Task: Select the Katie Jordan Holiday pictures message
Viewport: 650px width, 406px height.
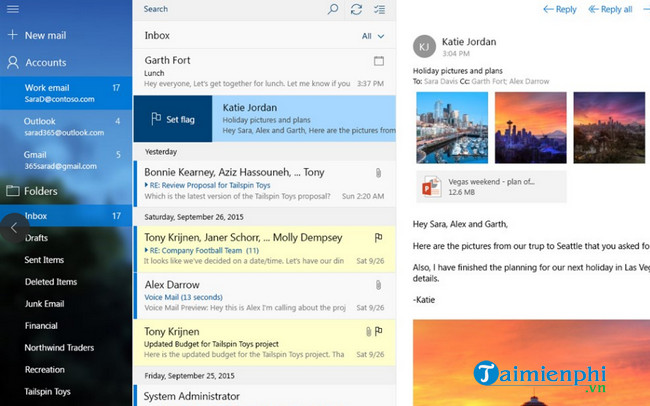Action: pyautogui.click(x=304, y=119)
